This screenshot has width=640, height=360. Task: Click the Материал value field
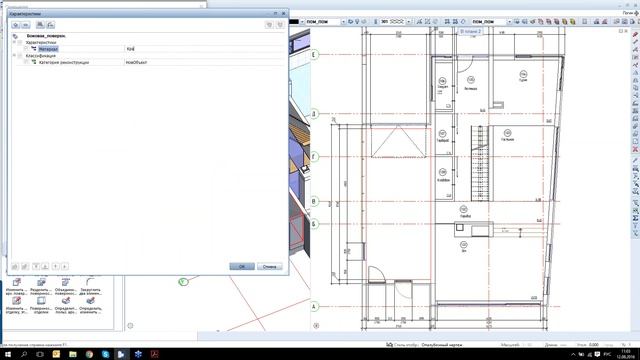point(204,49)
